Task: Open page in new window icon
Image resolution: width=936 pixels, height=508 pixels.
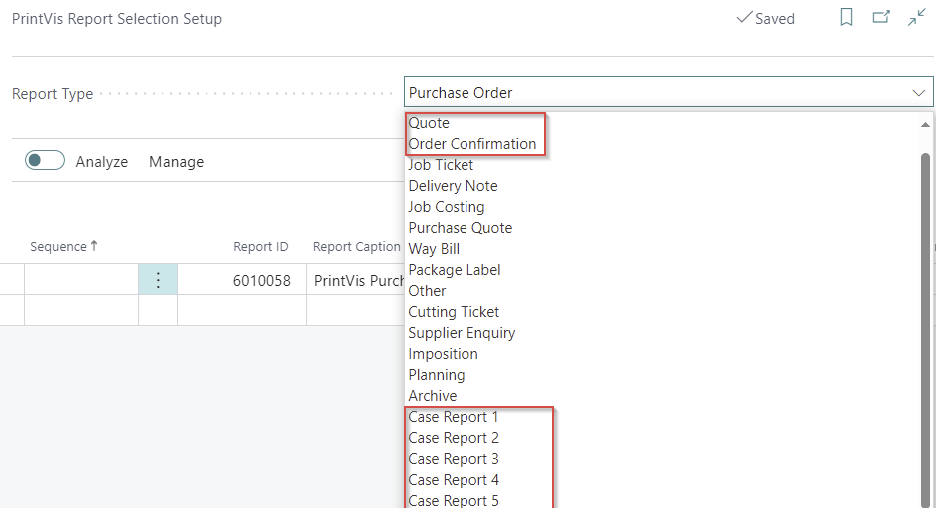Action: point(881,18)
